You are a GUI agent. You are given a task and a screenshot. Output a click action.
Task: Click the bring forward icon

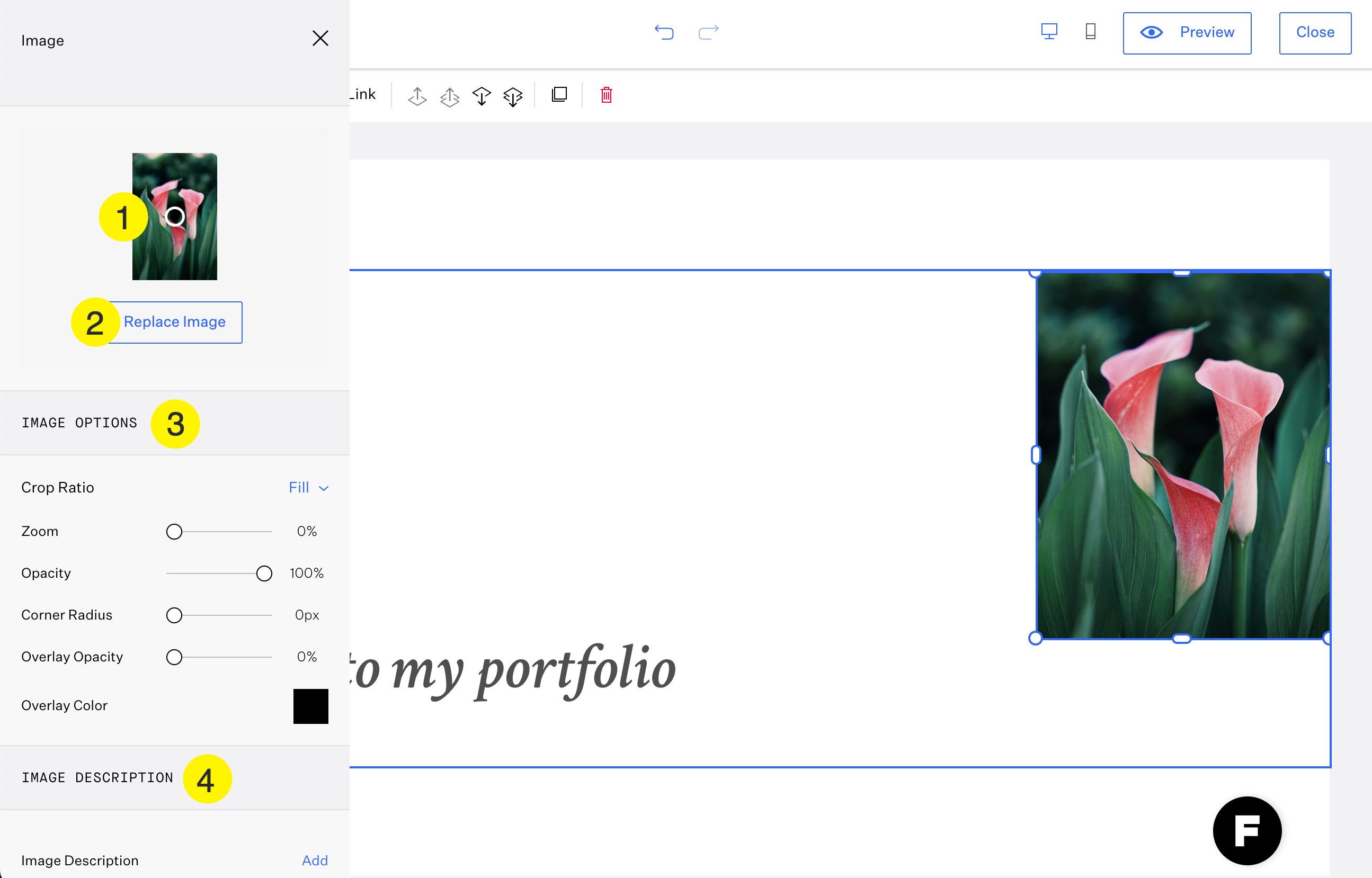417,96
